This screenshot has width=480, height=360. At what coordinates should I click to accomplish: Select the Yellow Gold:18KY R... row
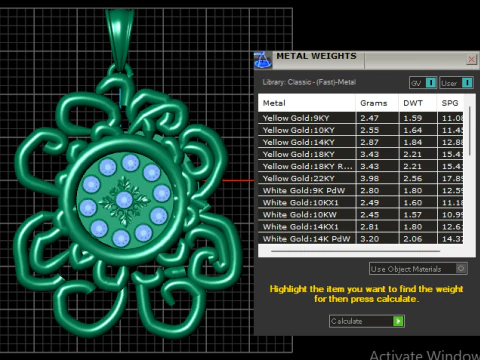tap(361, 166)
